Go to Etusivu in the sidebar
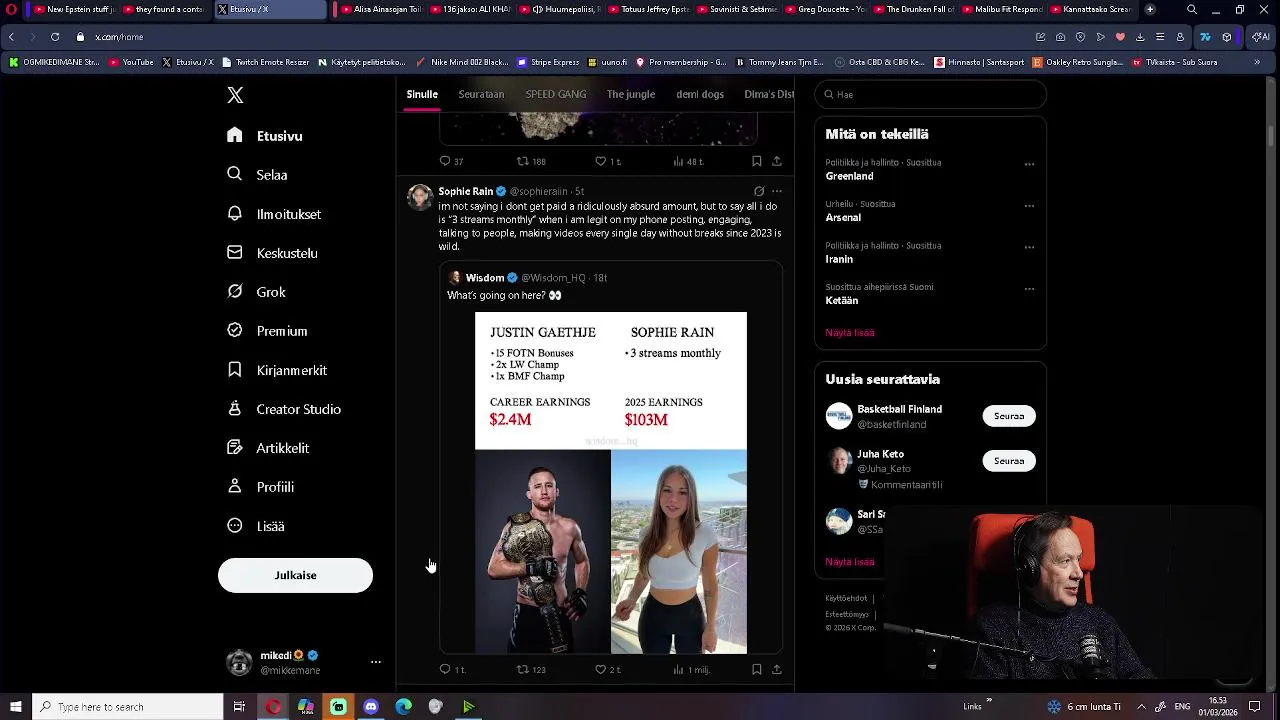Image resolution: width=1280 pixels, height=720 pixels. click(265, 136)
